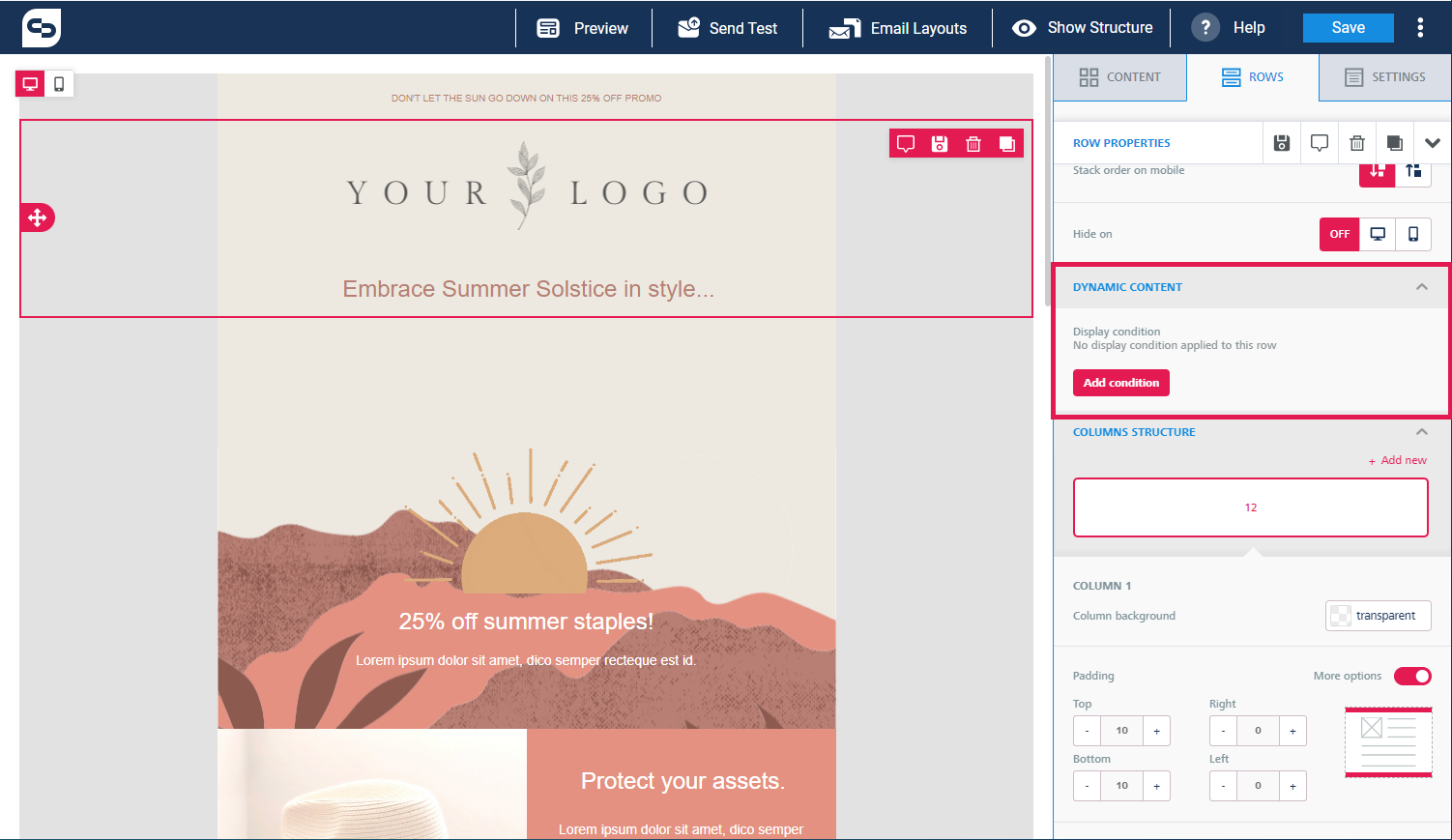
Task: Duplicate the selected row using canvas icon
Action: tap(1007, 144)
